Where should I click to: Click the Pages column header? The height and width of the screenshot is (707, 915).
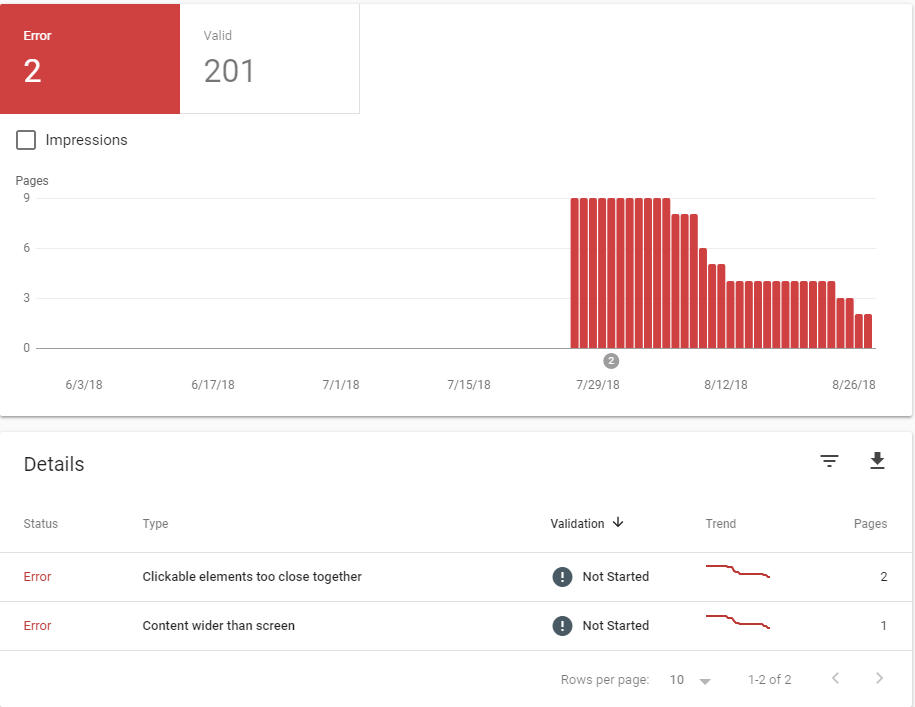coord(870,524)
